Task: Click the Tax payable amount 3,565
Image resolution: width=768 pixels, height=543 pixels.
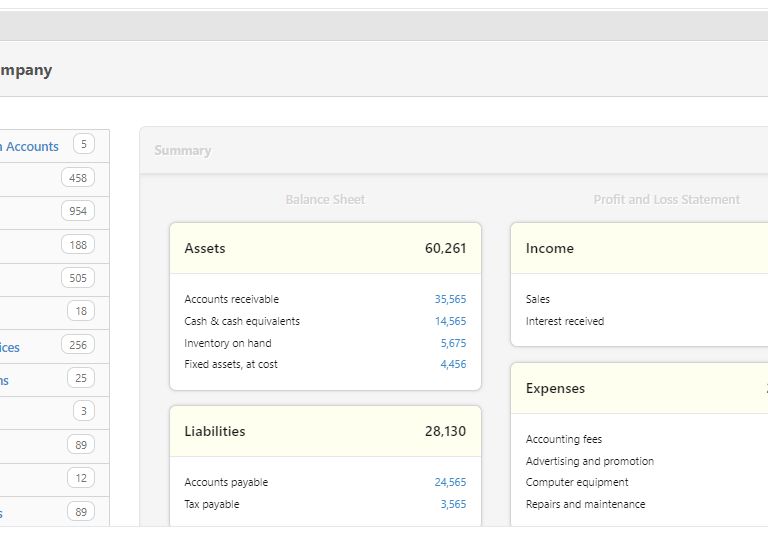Action: click(453, 504)
